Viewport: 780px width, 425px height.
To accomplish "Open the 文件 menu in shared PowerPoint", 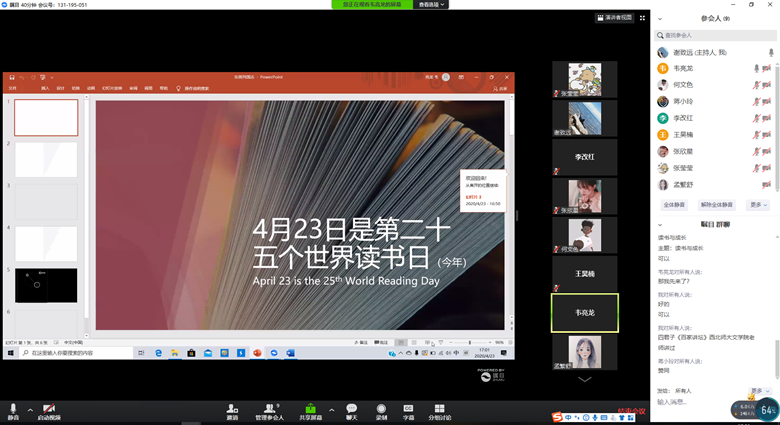I will (x=13, y=88).
